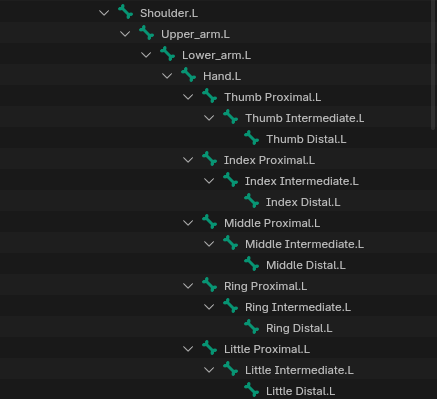The width and height of the screenshot is (437, 399).
Task: Click the Little Proximal.L bone icon
Action: pyautogui.click(x=209, y=348)
